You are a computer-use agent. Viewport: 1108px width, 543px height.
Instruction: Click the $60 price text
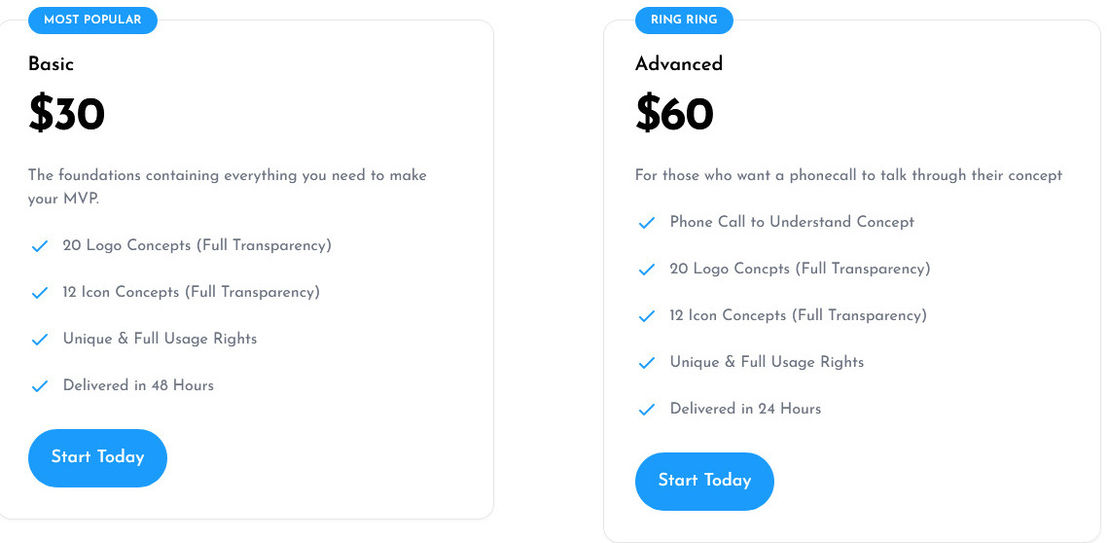(674, 114)
